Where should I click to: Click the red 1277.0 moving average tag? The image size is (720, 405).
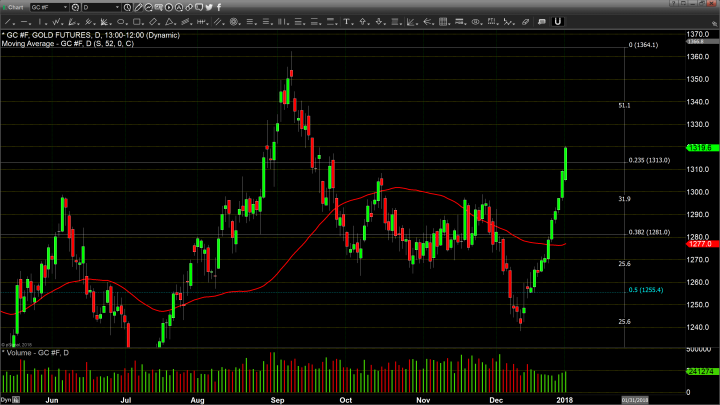click(x=702, y=244)
